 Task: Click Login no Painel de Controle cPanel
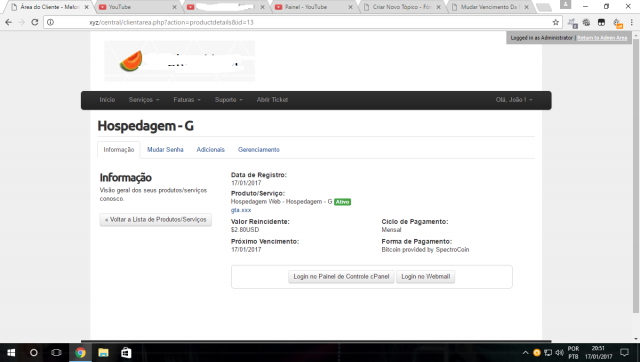tap(341, 277)
